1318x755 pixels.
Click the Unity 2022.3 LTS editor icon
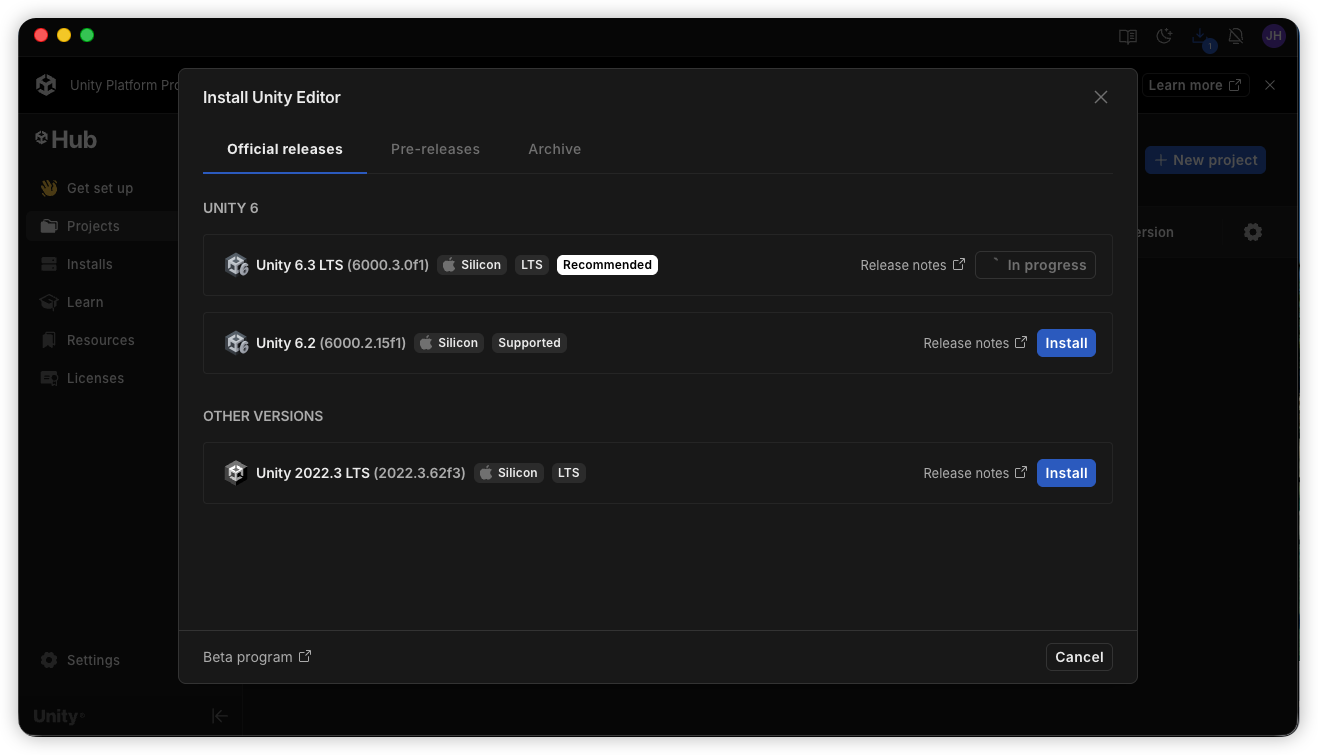[237, 473]
